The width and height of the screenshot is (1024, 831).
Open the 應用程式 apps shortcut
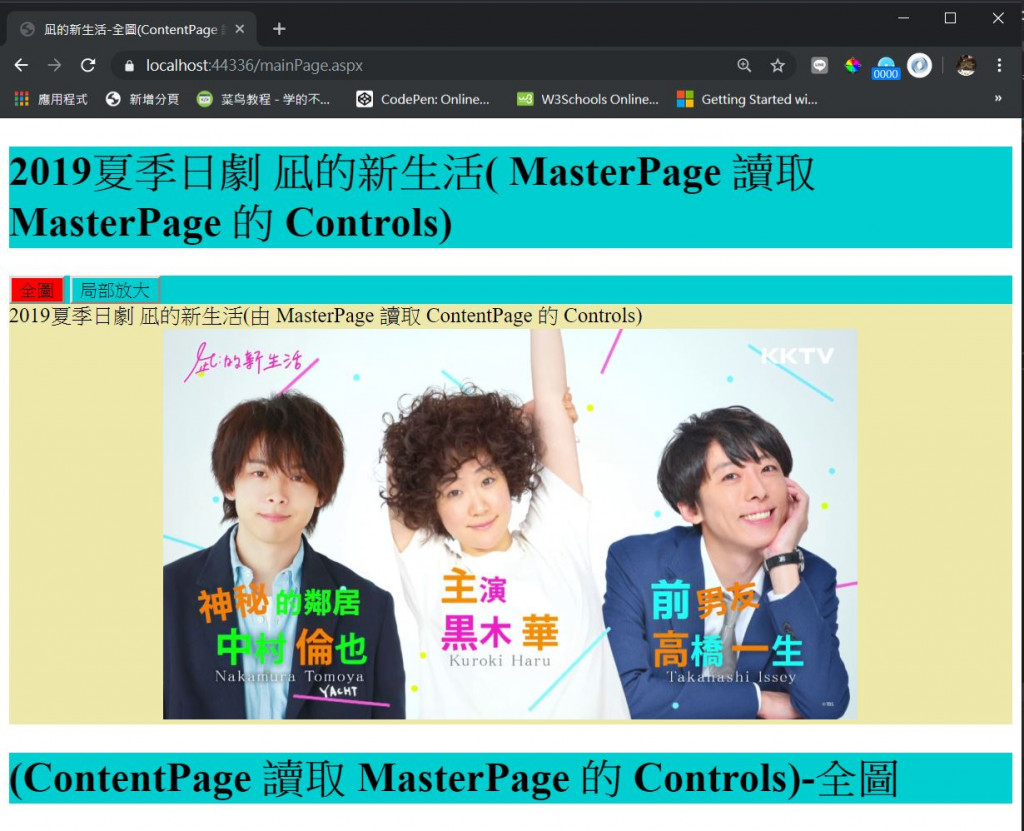click(x=51, y=99)
